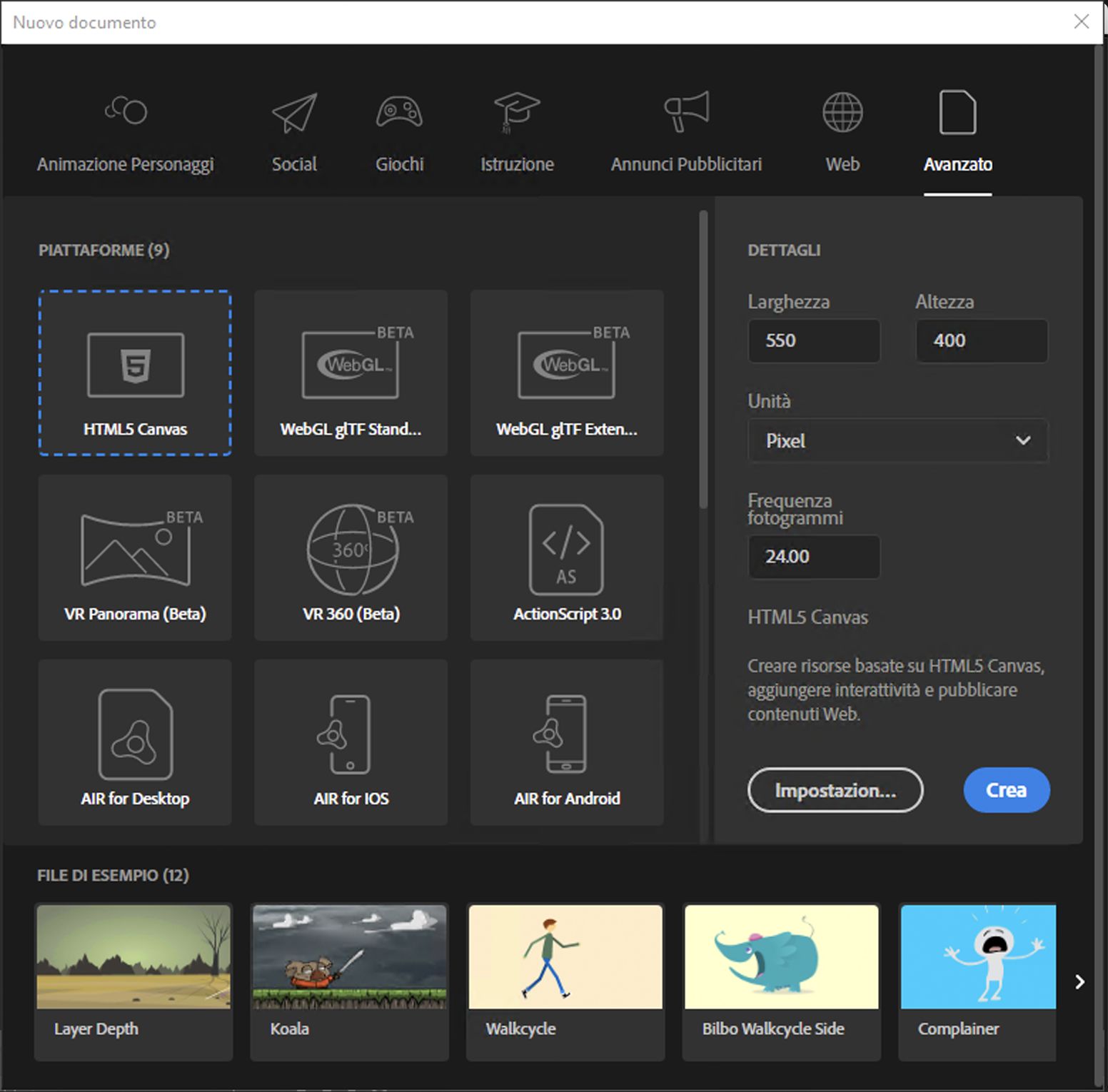
Task: Open the Layer Depth sample file
Action: pos(134,982)
